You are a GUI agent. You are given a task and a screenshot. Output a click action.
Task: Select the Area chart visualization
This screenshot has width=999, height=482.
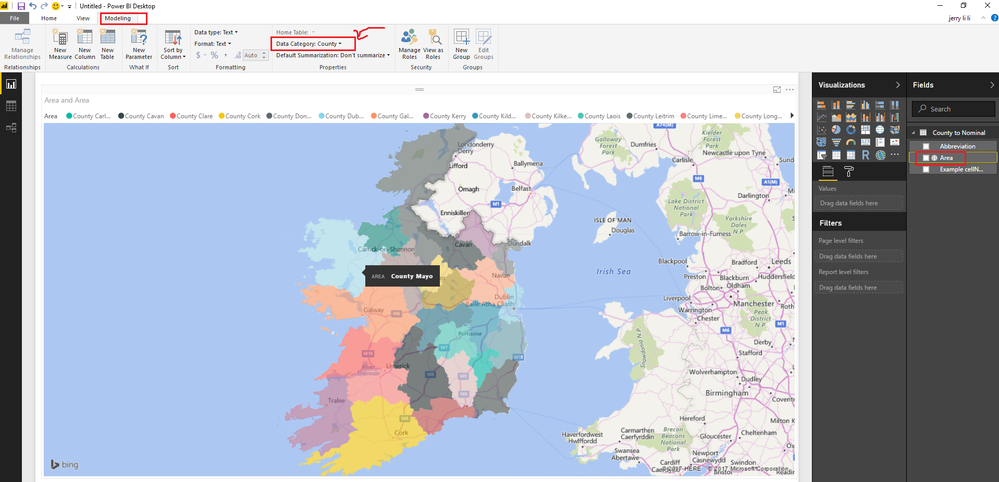pos(837,117)
